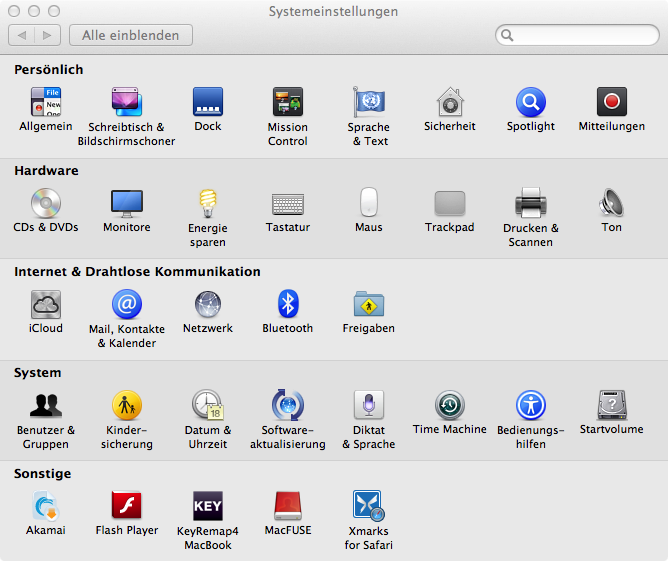Open Drucken & Scannen settings
This screenshot has width=668, height=561.
(530, 204)
